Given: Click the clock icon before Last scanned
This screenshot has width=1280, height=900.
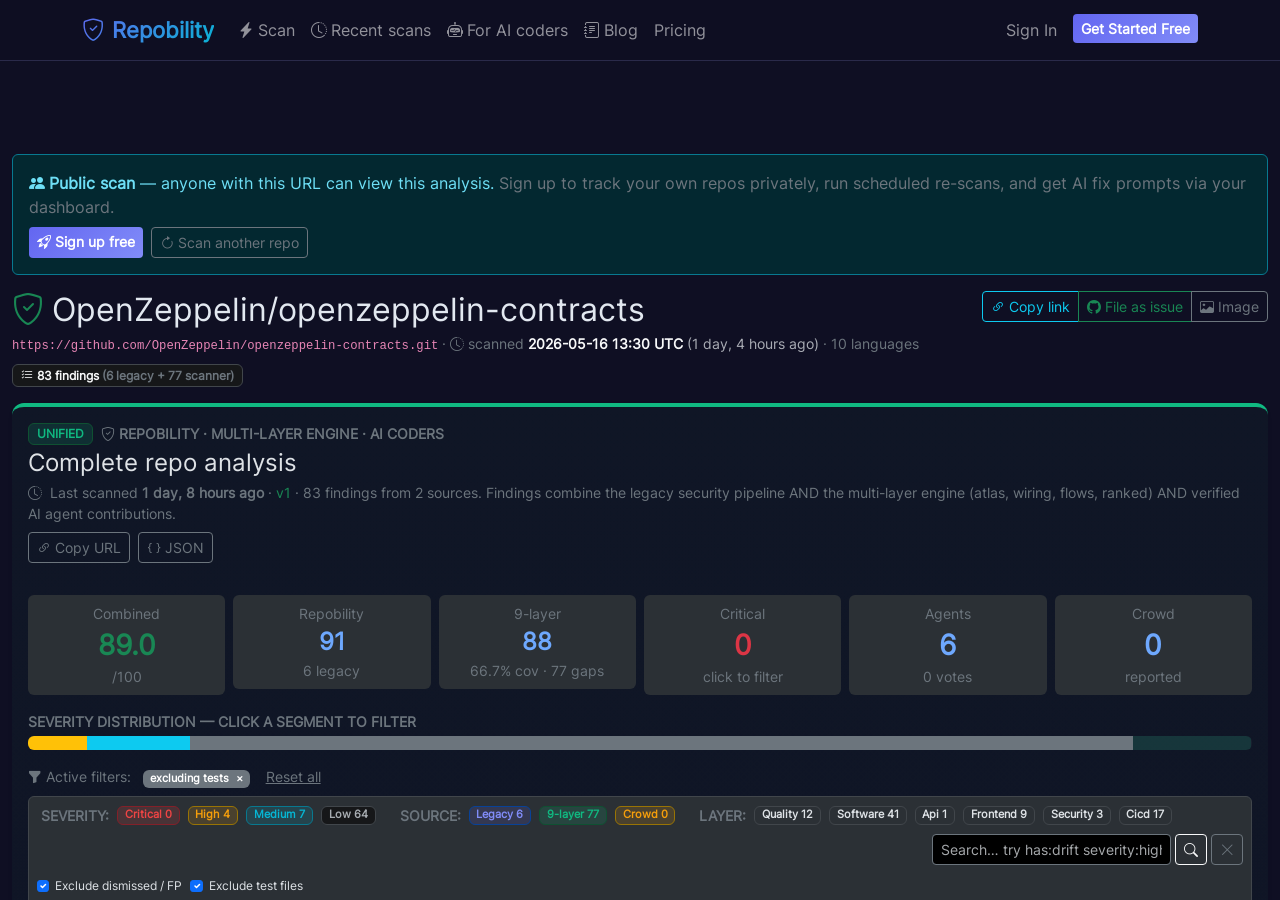Looking at the screenshot, I should tap(35, 493).
